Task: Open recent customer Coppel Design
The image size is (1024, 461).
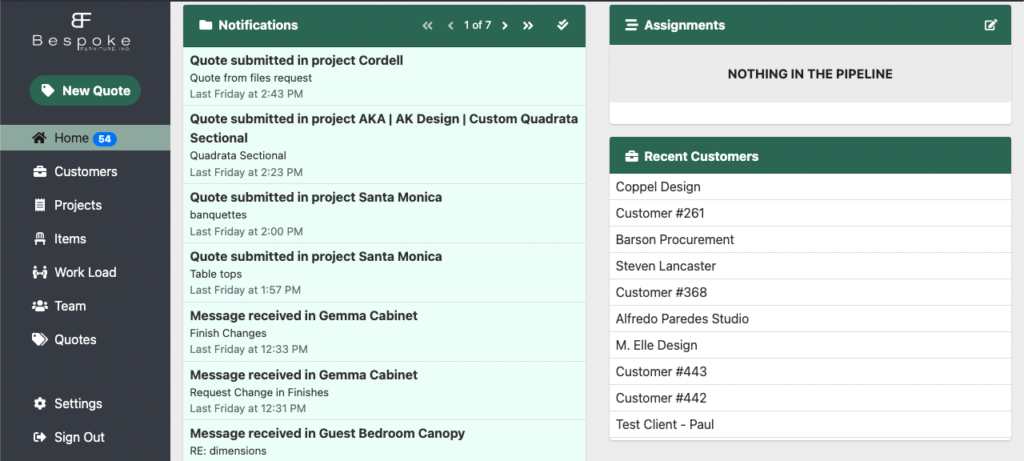Action: pyautogui.click(x=810, y=187)
